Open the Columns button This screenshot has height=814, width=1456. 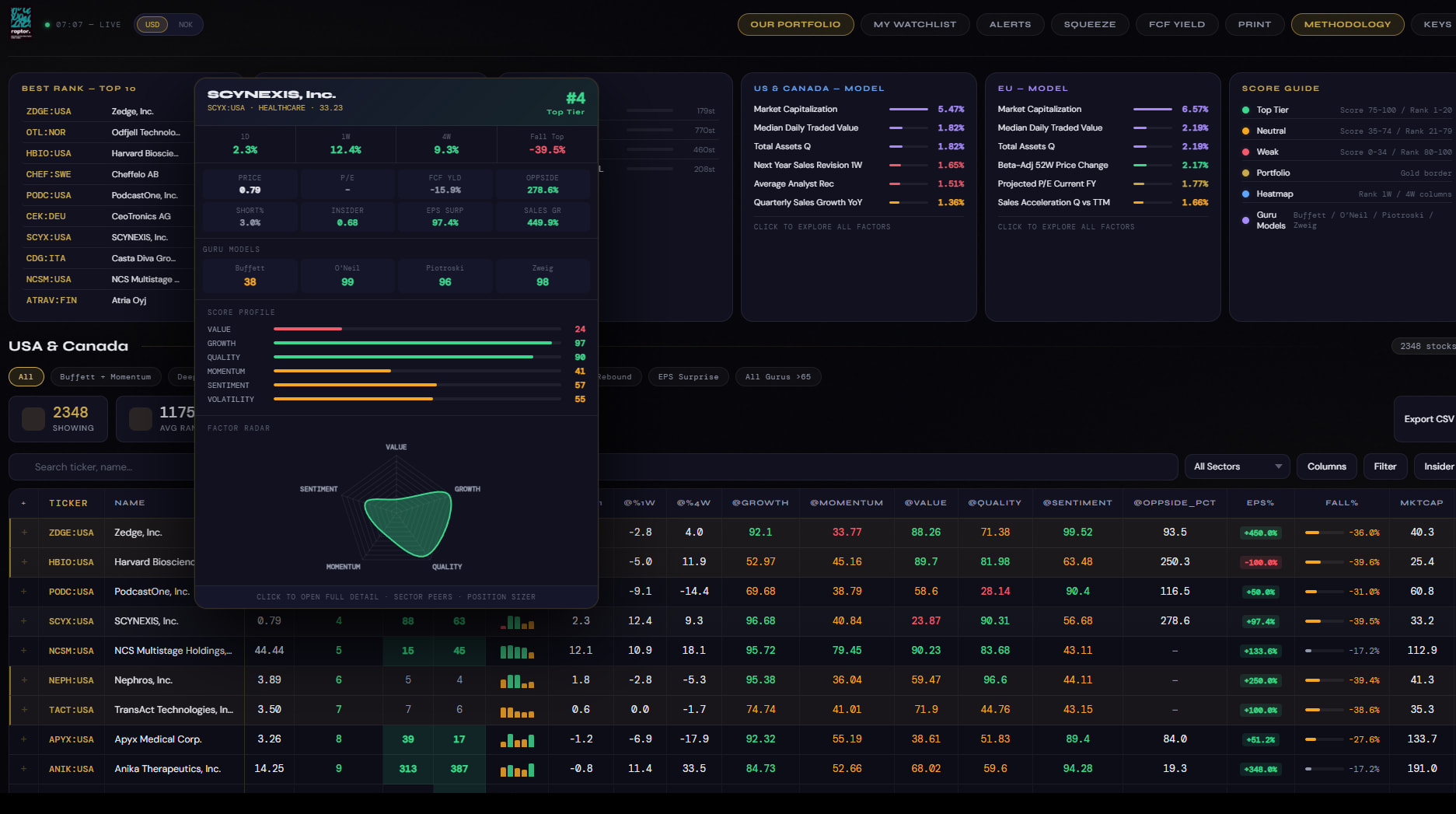coord(1326,466)
